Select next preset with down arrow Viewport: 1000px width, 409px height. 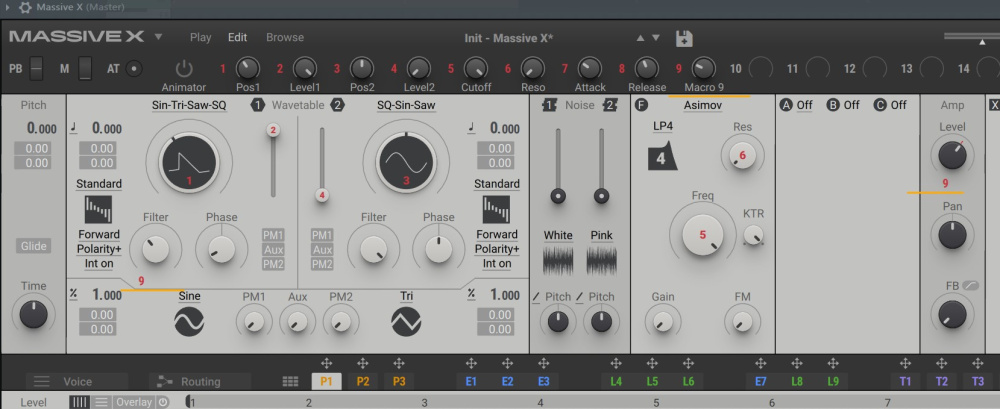pyautogui.click(x=656, y=38)
